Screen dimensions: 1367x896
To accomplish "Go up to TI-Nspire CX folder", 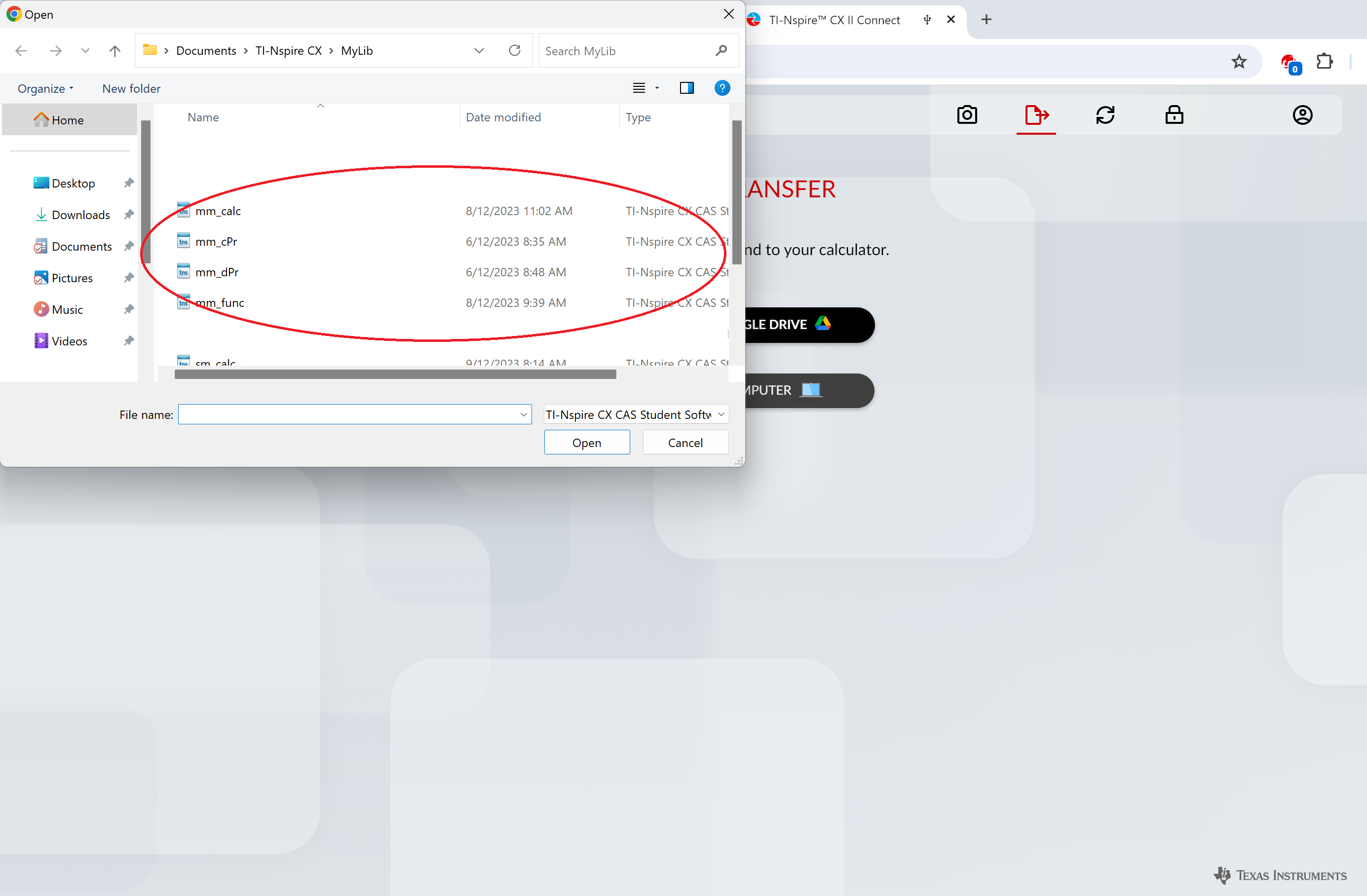I will 115,50.
